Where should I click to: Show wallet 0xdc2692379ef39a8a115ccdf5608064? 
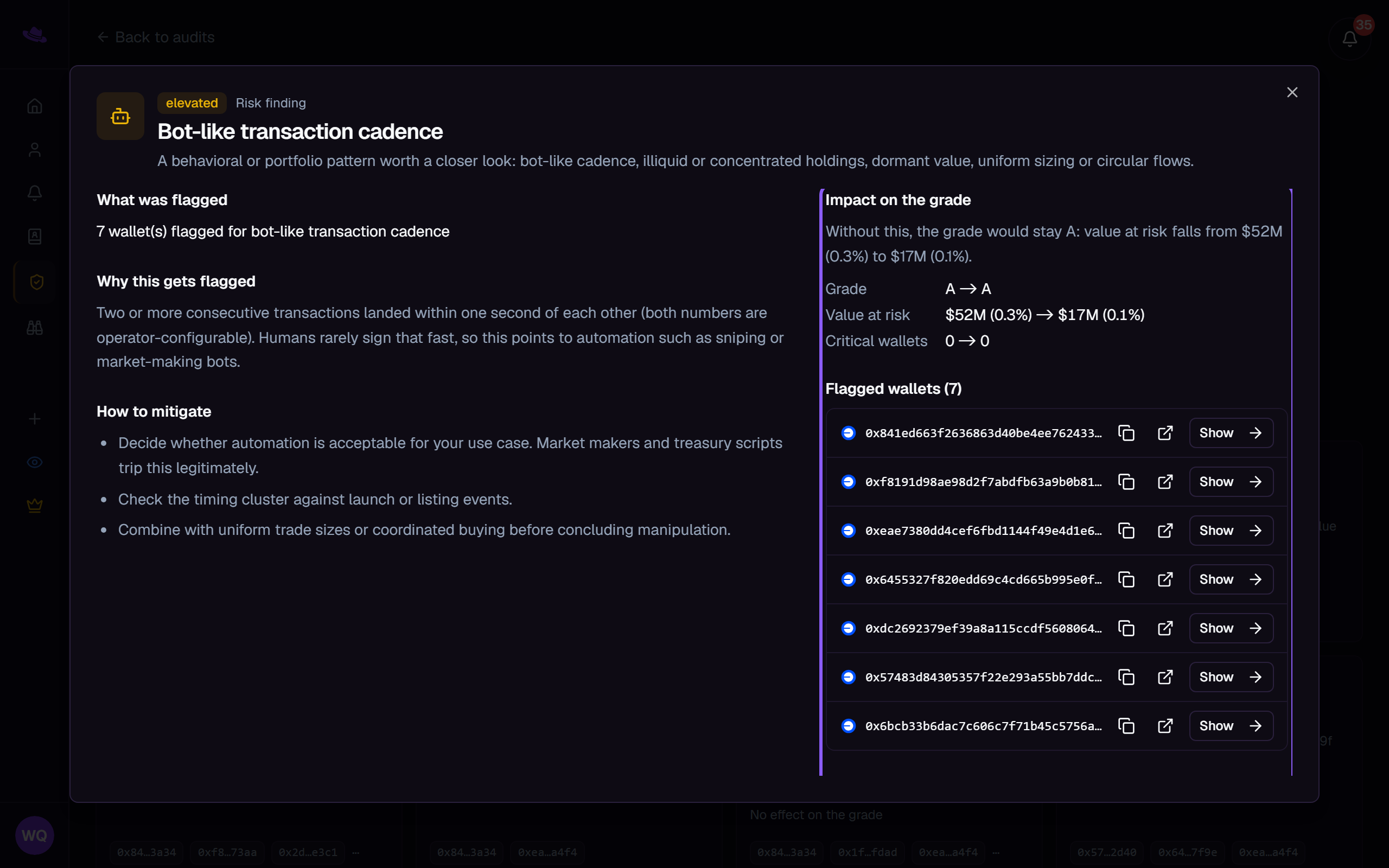tap(1231, 628)
